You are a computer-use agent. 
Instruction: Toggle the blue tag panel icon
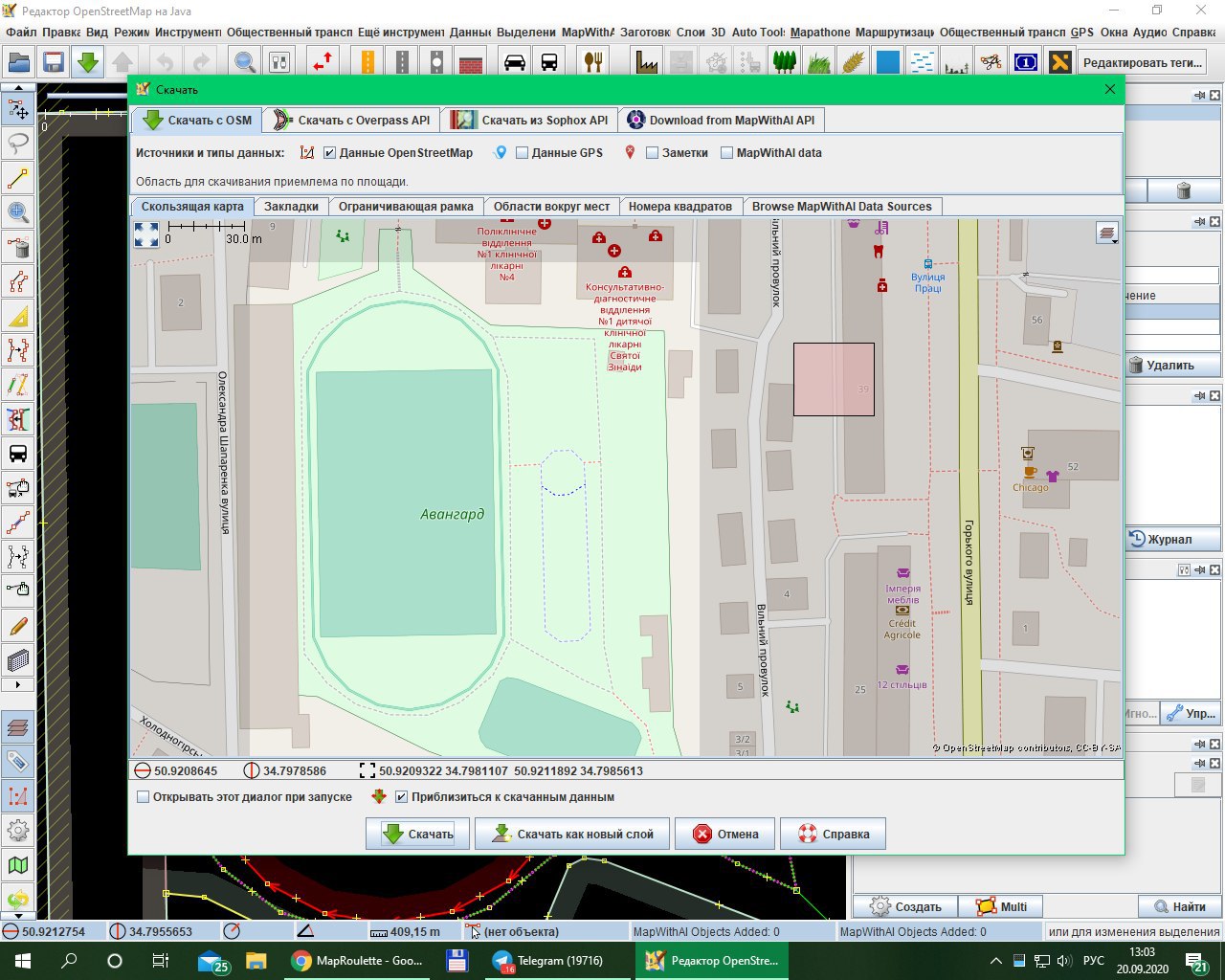18,762
